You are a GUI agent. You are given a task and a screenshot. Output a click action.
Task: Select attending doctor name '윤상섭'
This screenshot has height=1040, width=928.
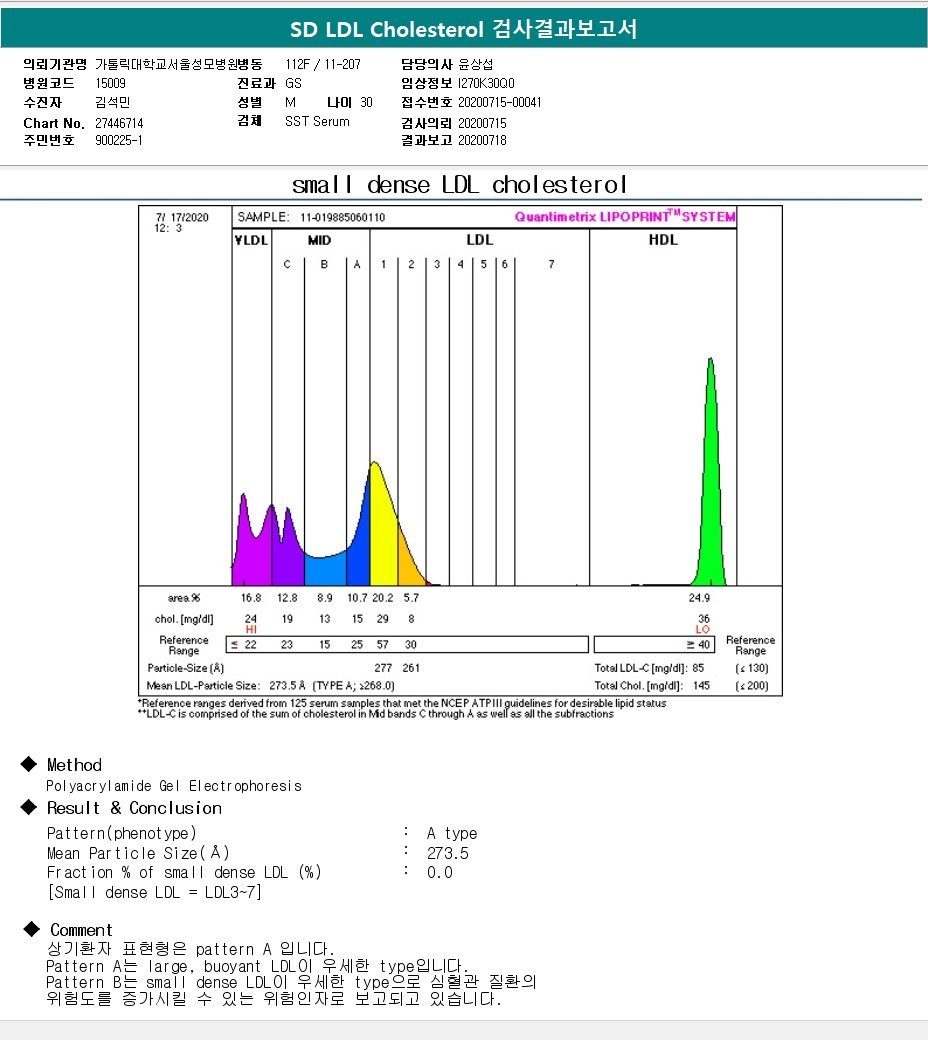coord(476,64)
